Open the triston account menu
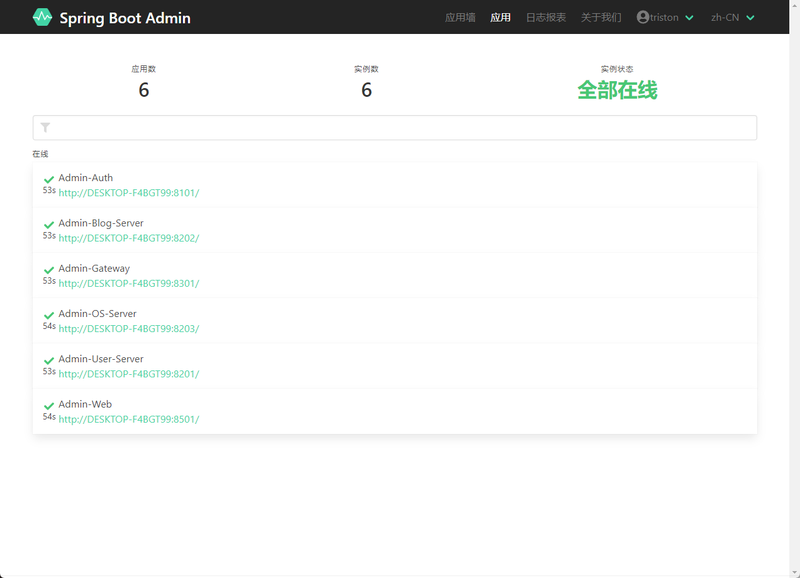Screen dimensions: 800x578 pos(665,17)
